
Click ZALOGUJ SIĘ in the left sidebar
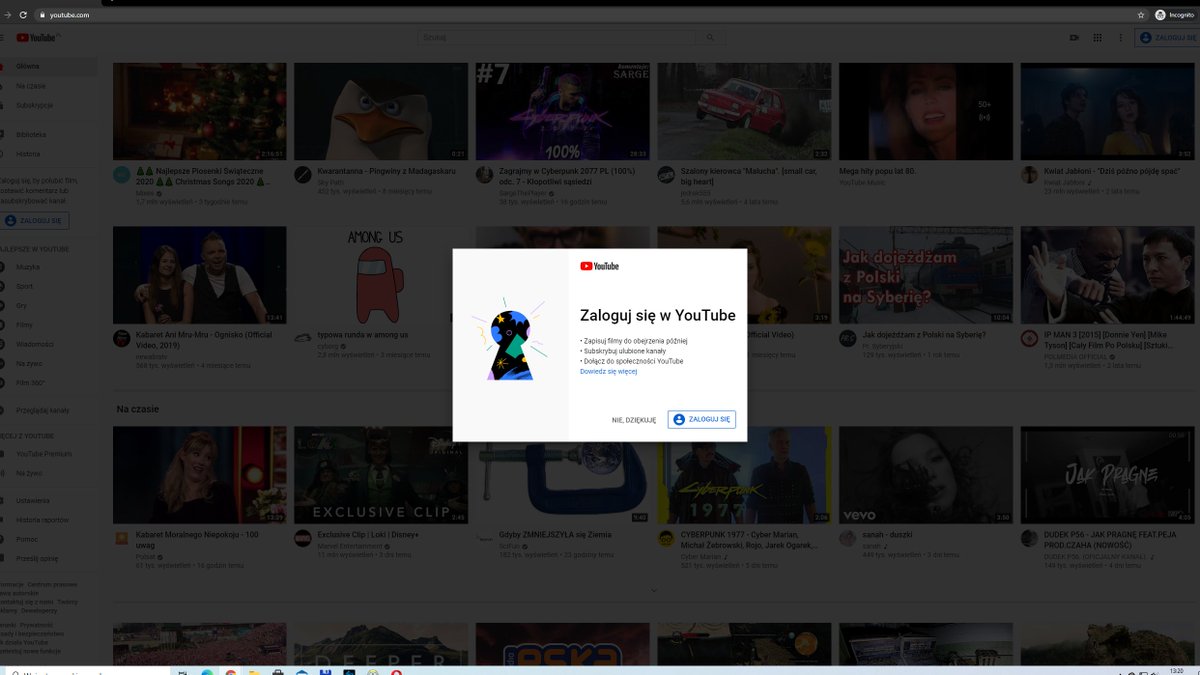35,220
